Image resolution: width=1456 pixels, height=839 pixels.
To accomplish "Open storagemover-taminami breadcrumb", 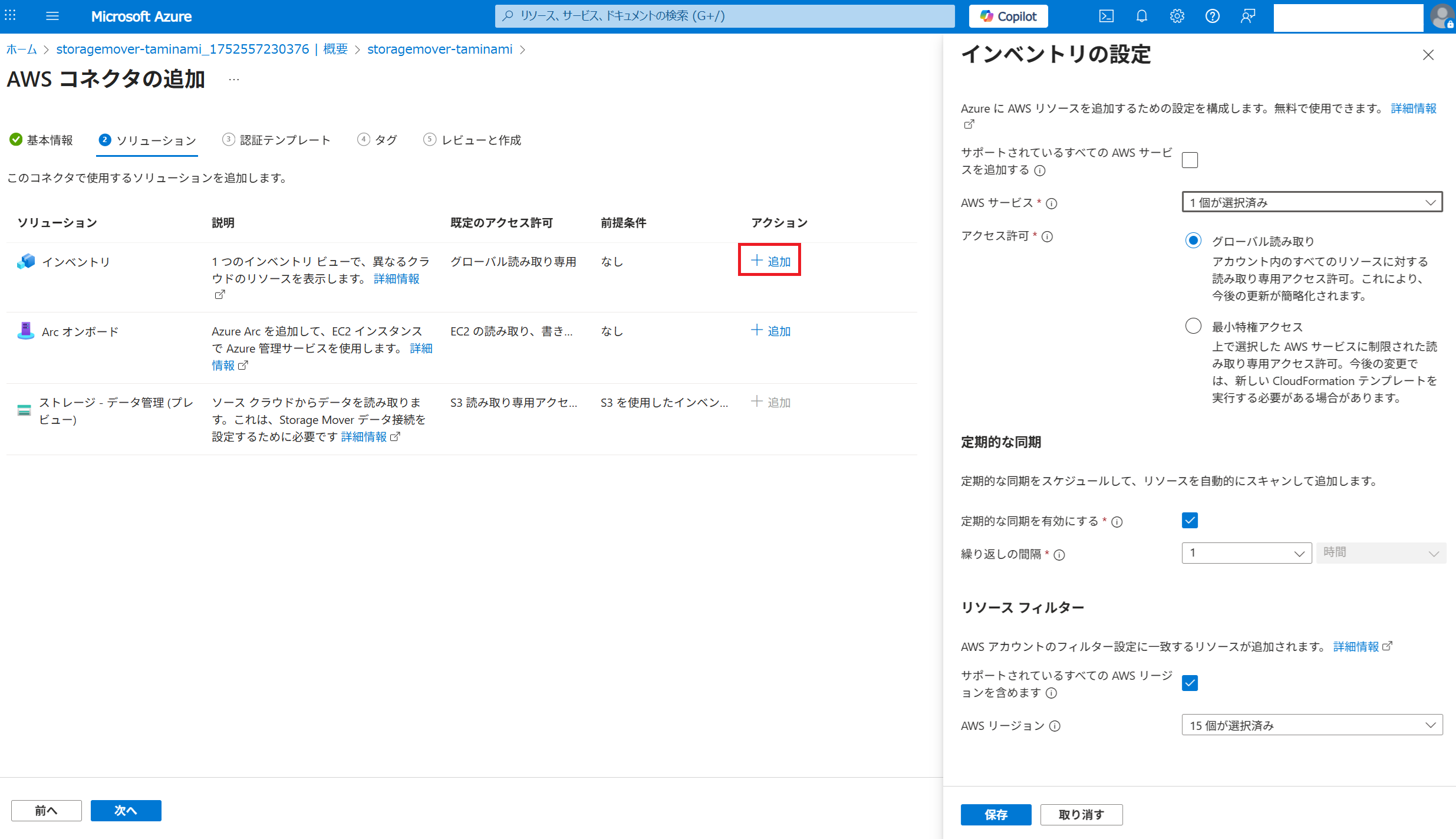I will click(440, 50).
